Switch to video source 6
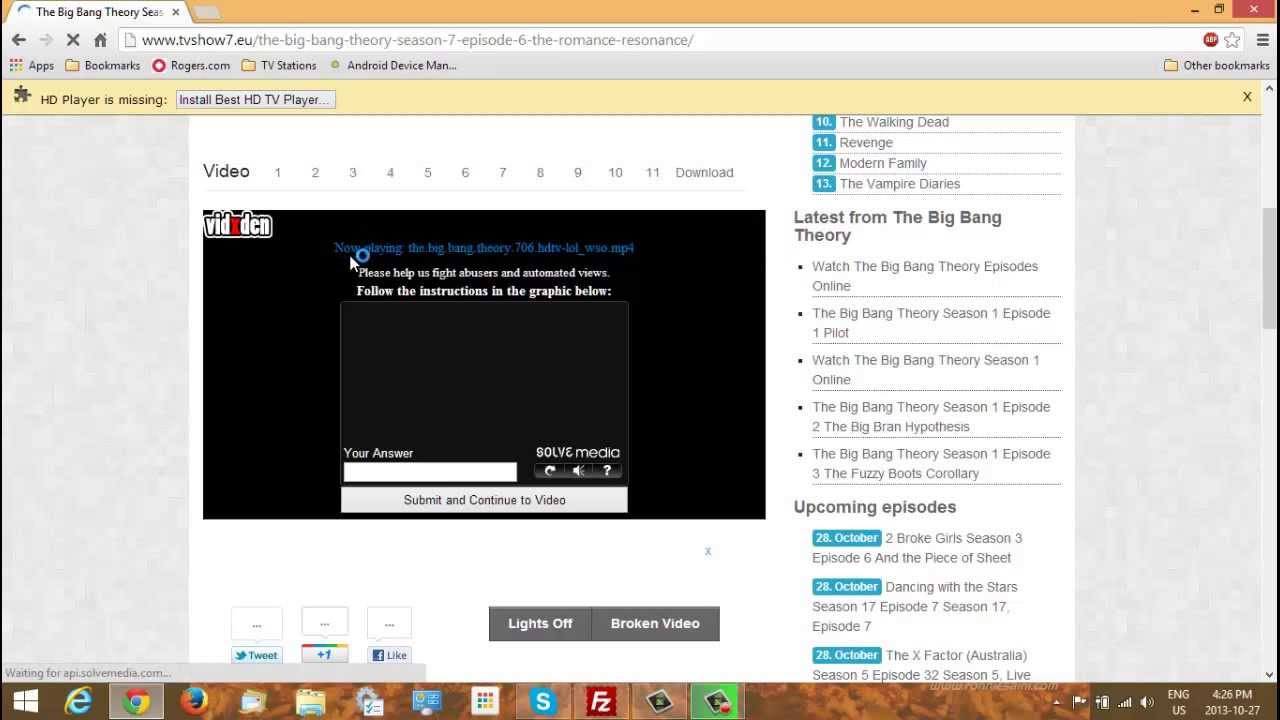This screenshot has width=1280, height=720. [465, 172]
